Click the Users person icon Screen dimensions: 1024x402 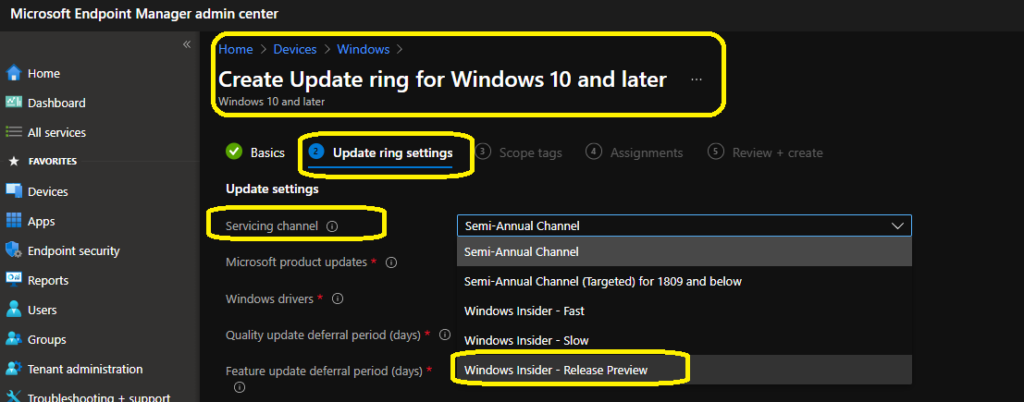pos(14,310)
